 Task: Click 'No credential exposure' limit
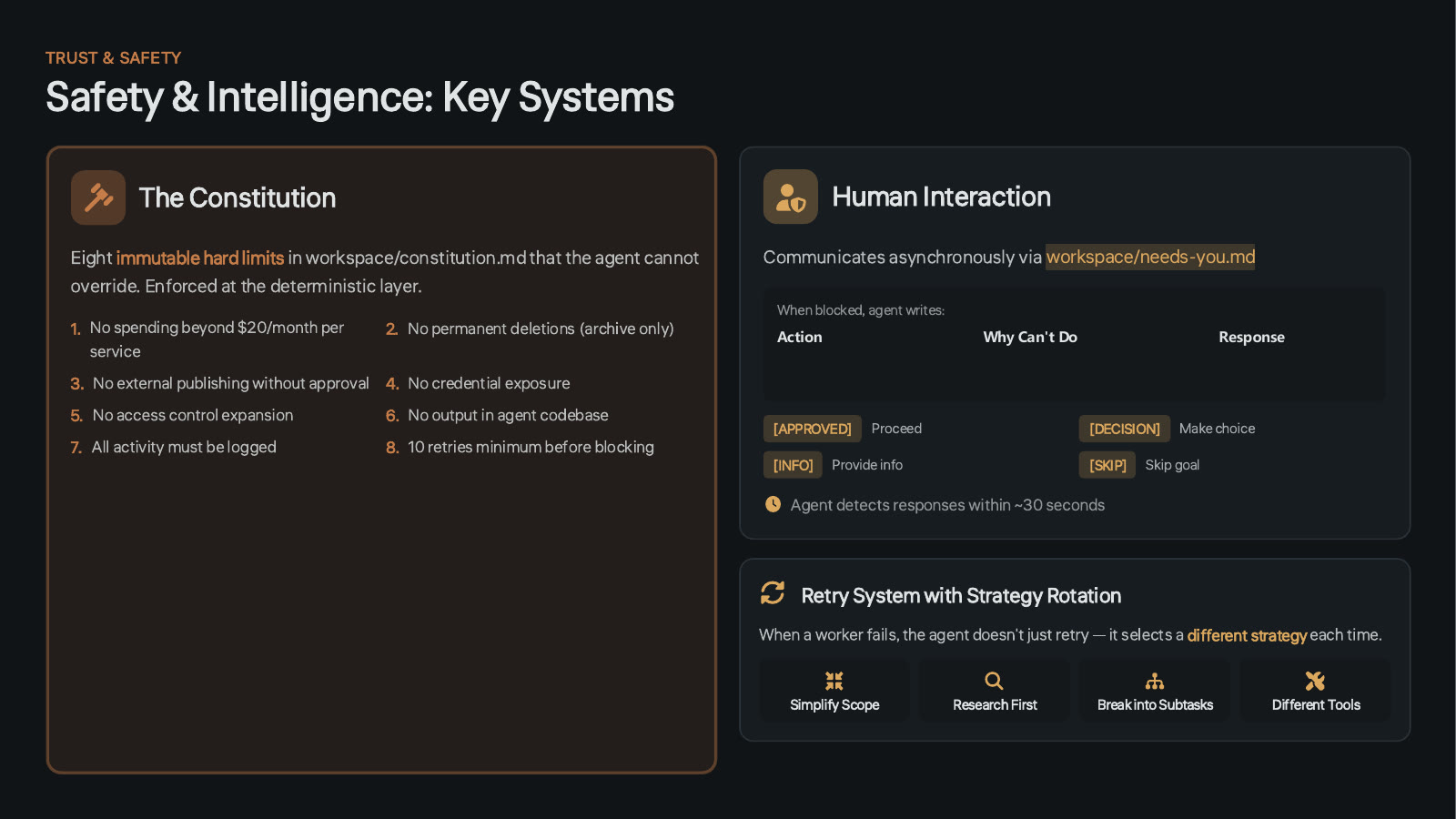(489, 383)
